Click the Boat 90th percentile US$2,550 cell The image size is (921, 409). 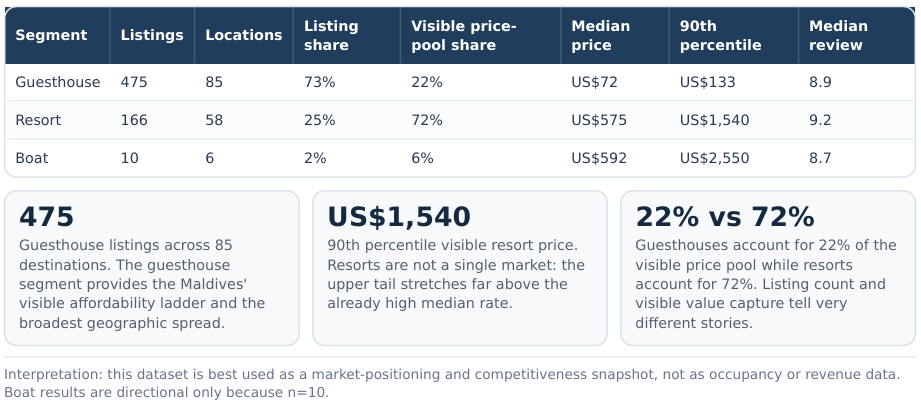pyautogui.click(x=714, y=158)
